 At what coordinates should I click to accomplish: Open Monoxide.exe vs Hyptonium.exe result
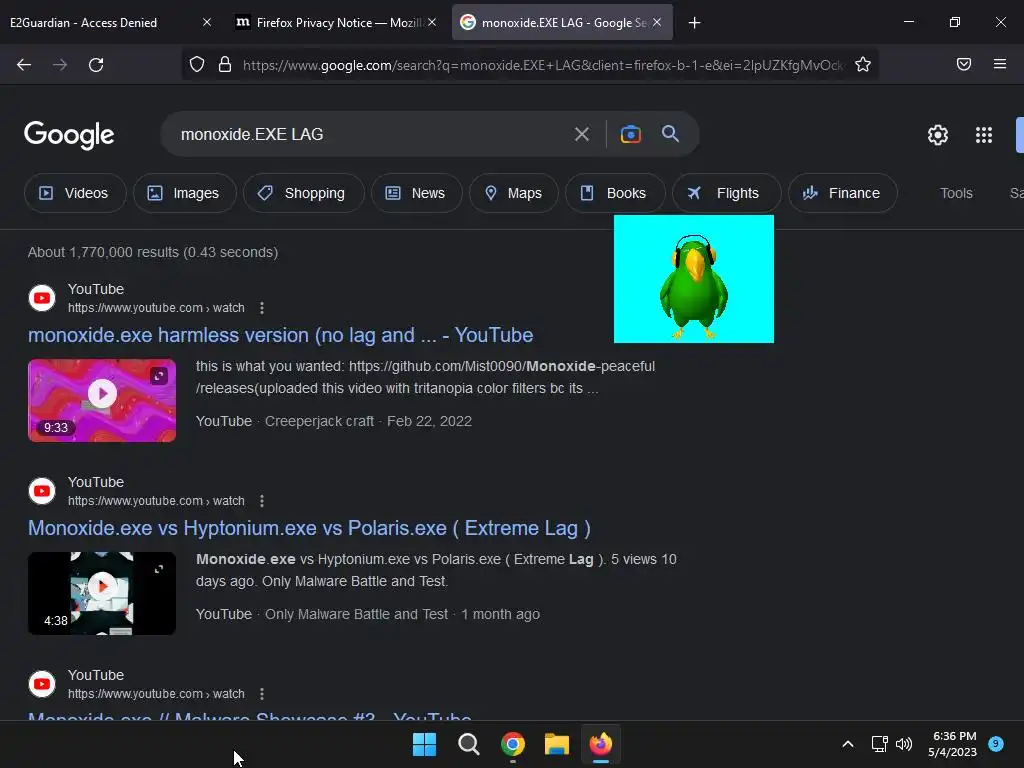pyautogui.click(x=309, y=528)
